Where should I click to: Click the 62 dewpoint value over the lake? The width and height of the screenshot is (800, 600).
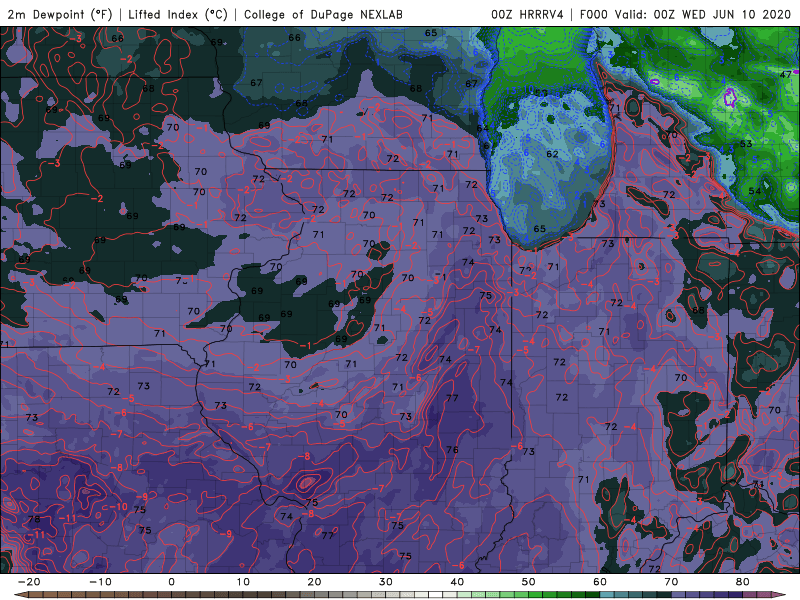click(552, 154)
